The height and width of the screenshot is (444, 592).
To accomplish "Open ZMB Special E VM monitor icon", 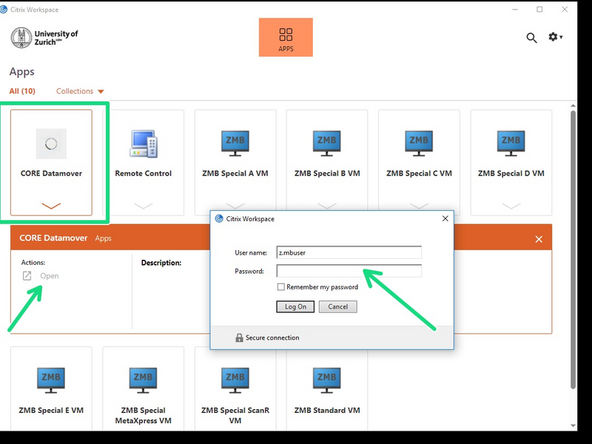I will 51,380.
